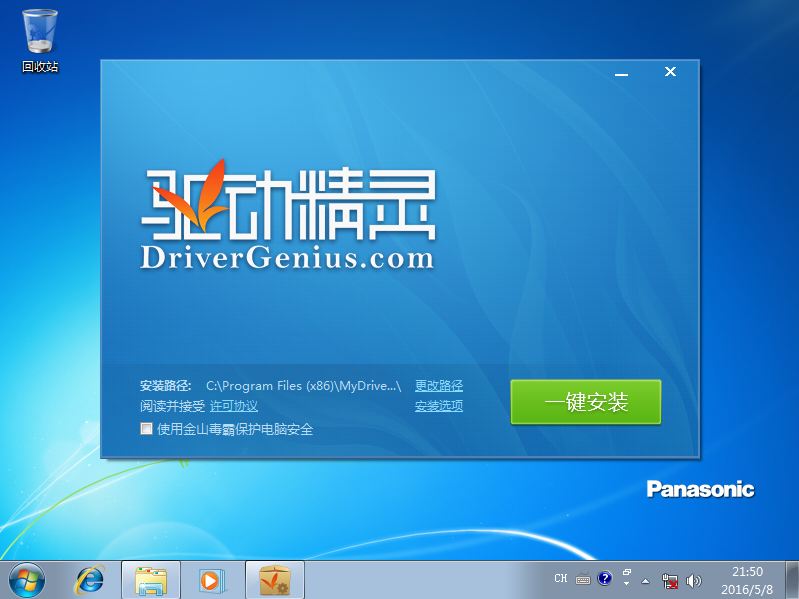The height and width of the screenshot is (599, 799).
Task: Open Windows Media Player taskbar icon
Action: pyautogui.click(x=211, y=580)
